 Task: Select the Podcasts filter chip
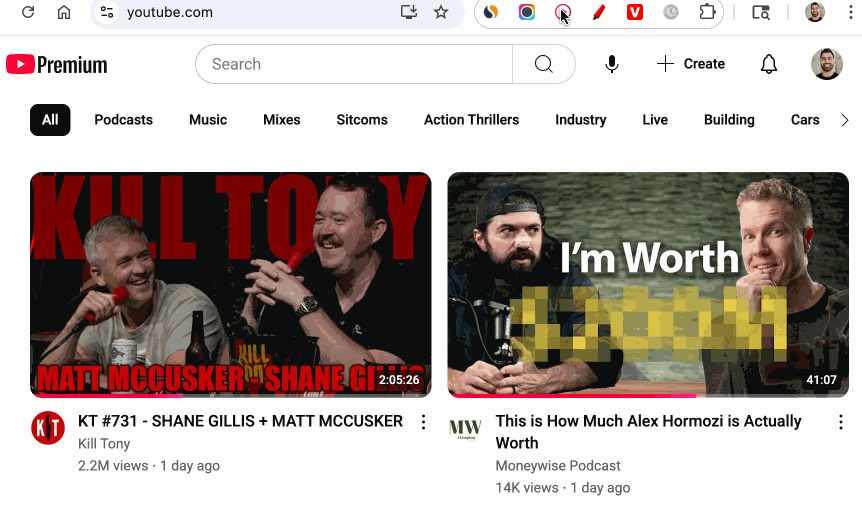(124, 120)
